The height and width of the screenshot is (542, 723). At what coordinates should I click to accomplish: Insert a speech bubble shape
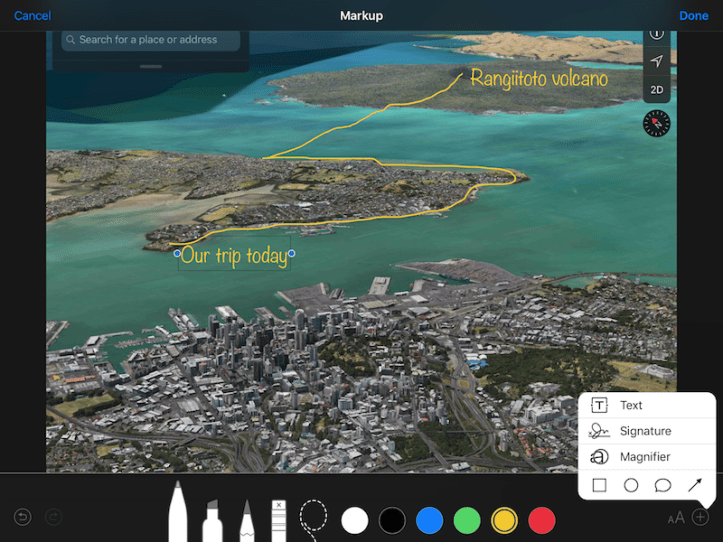pos(662,485)
